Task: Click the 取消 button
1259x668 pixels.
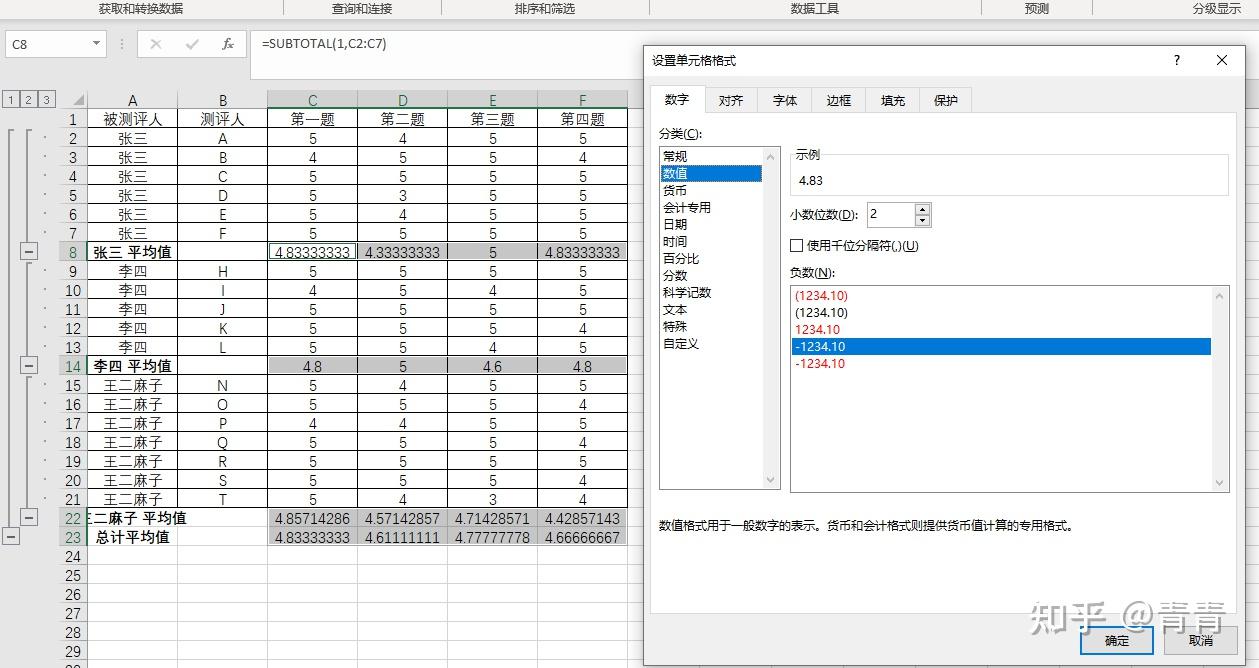Action: 1201,641
